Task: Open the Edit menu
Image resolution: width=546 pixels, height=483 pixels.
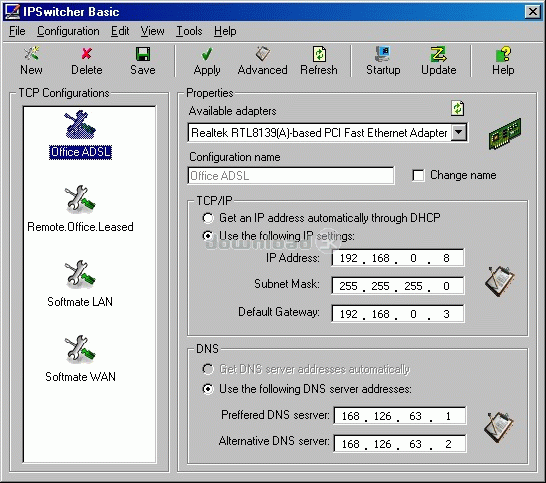Action: (x=120, y=31)
